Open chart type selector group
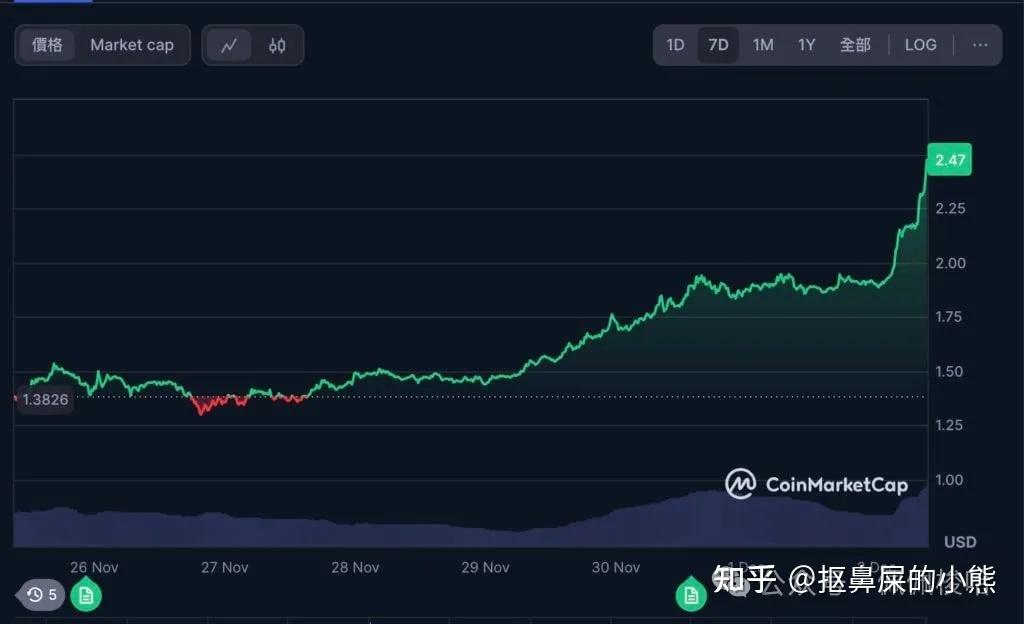Viewport: 1024px width, 624px height. click(x=252, y=45)
